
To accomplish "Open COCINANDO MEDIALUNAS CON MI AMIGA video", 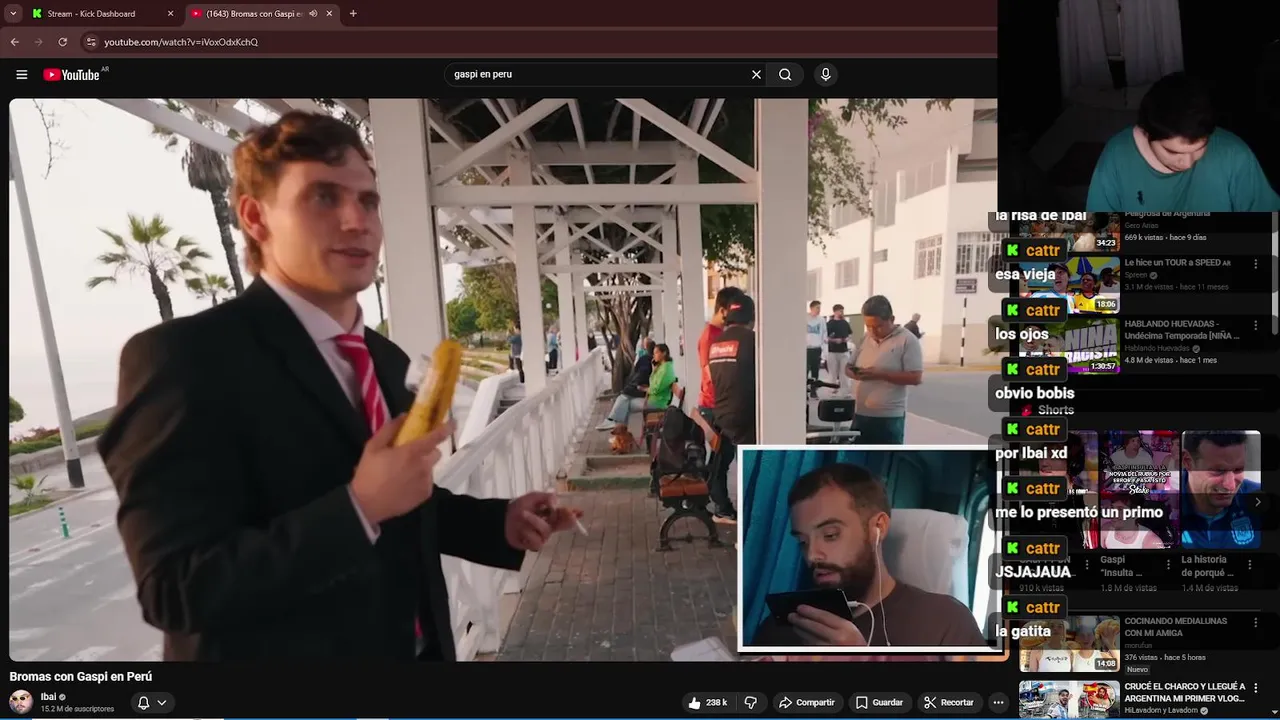I will tap(1176, 627).
